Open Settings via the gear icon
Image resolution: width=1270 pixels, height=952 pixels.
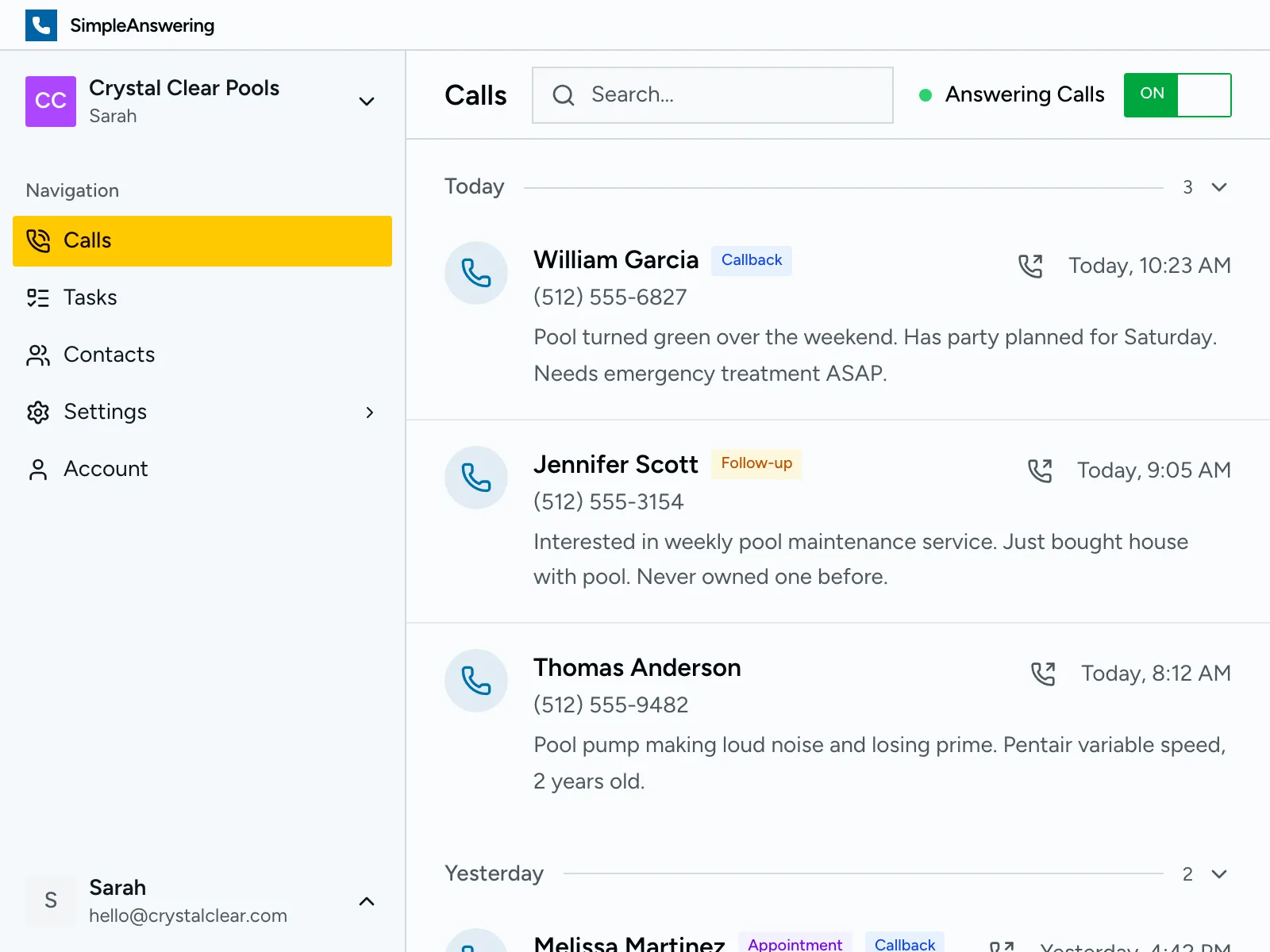pos(37,412)
